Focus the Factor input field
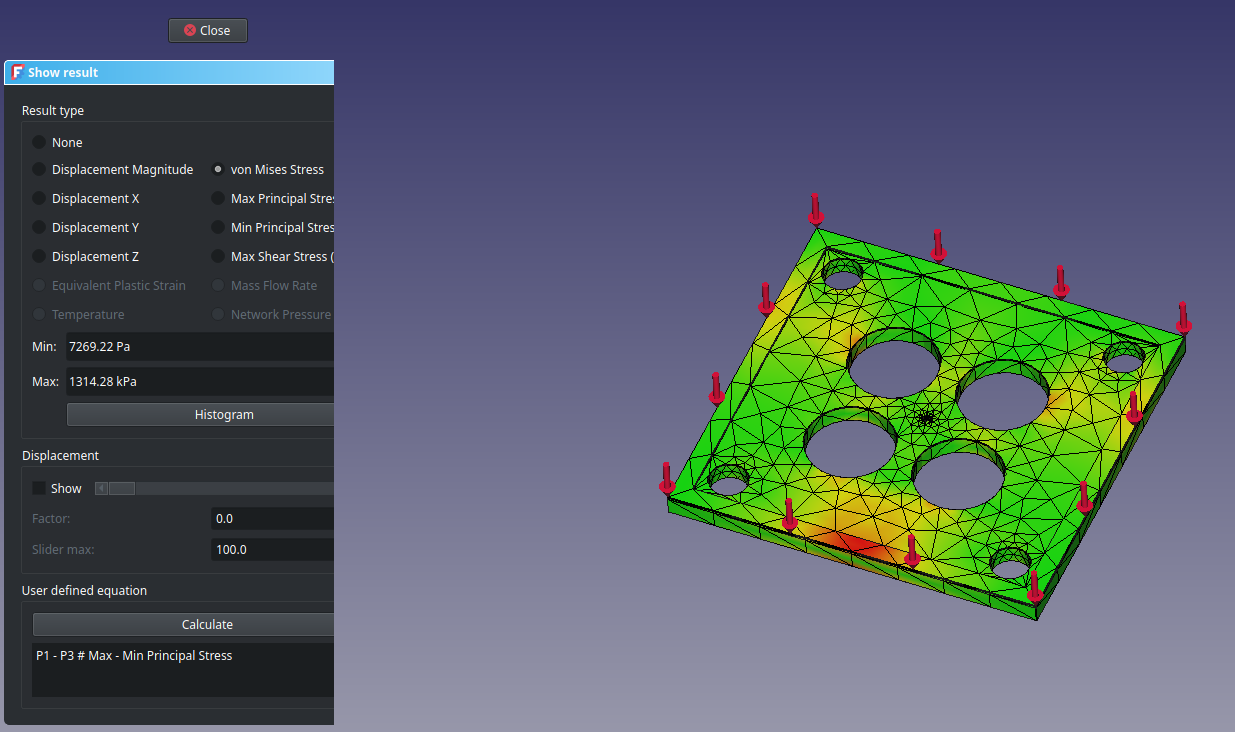The height and width of the screenshot is (732, 1235). click(271, 519)
